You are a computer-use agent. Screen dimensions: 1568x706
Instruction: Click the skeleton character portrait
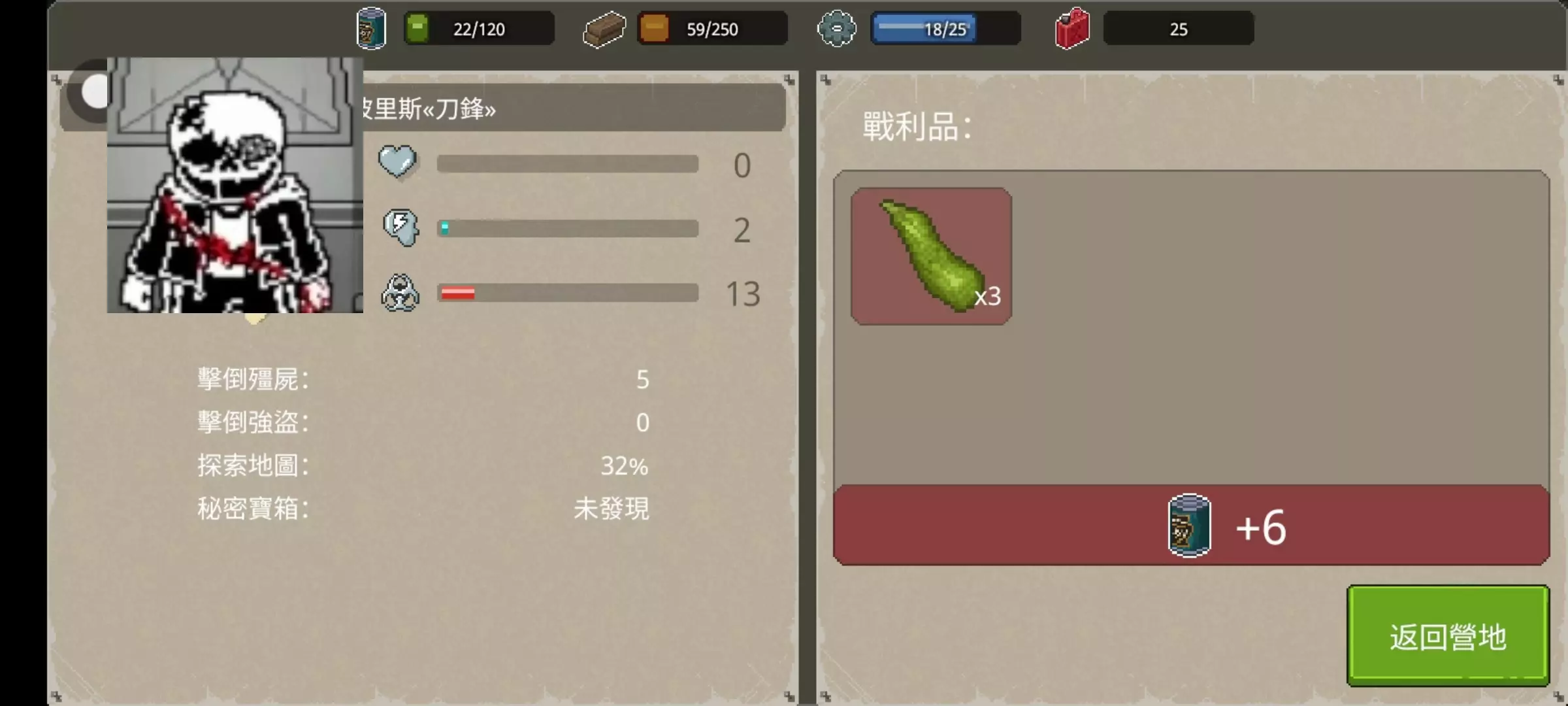235,185
